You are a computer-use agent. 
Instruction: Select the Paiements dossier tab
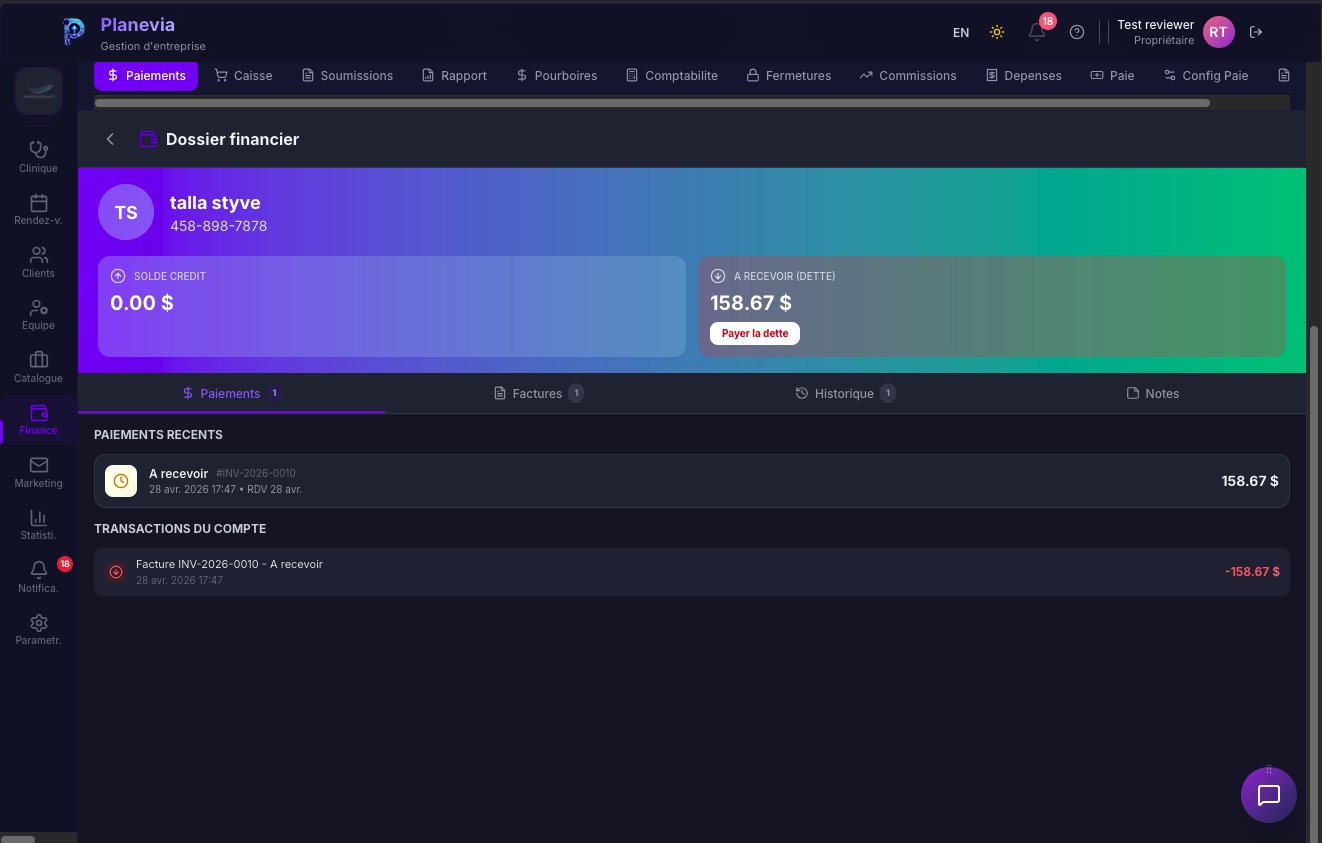pos(231,393)
